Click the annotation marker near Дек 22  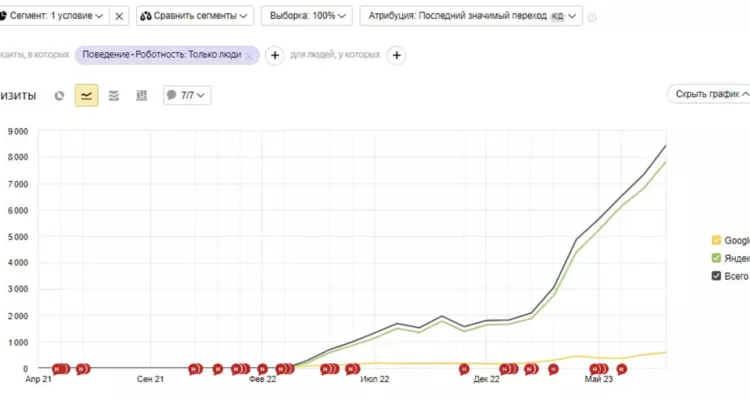[464, 369]
